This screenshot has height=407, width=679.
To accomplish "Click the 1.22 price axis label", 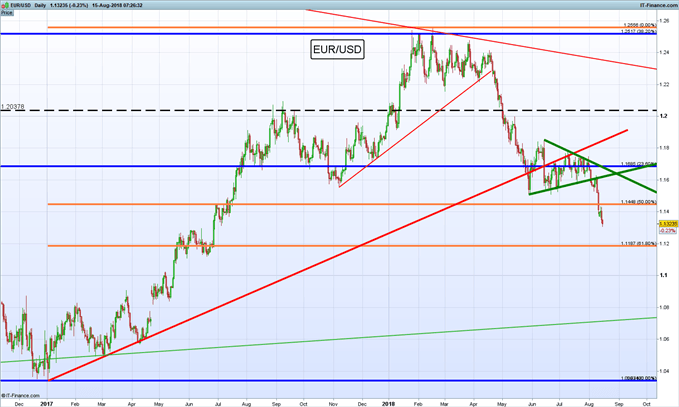I will coord(664,84).
